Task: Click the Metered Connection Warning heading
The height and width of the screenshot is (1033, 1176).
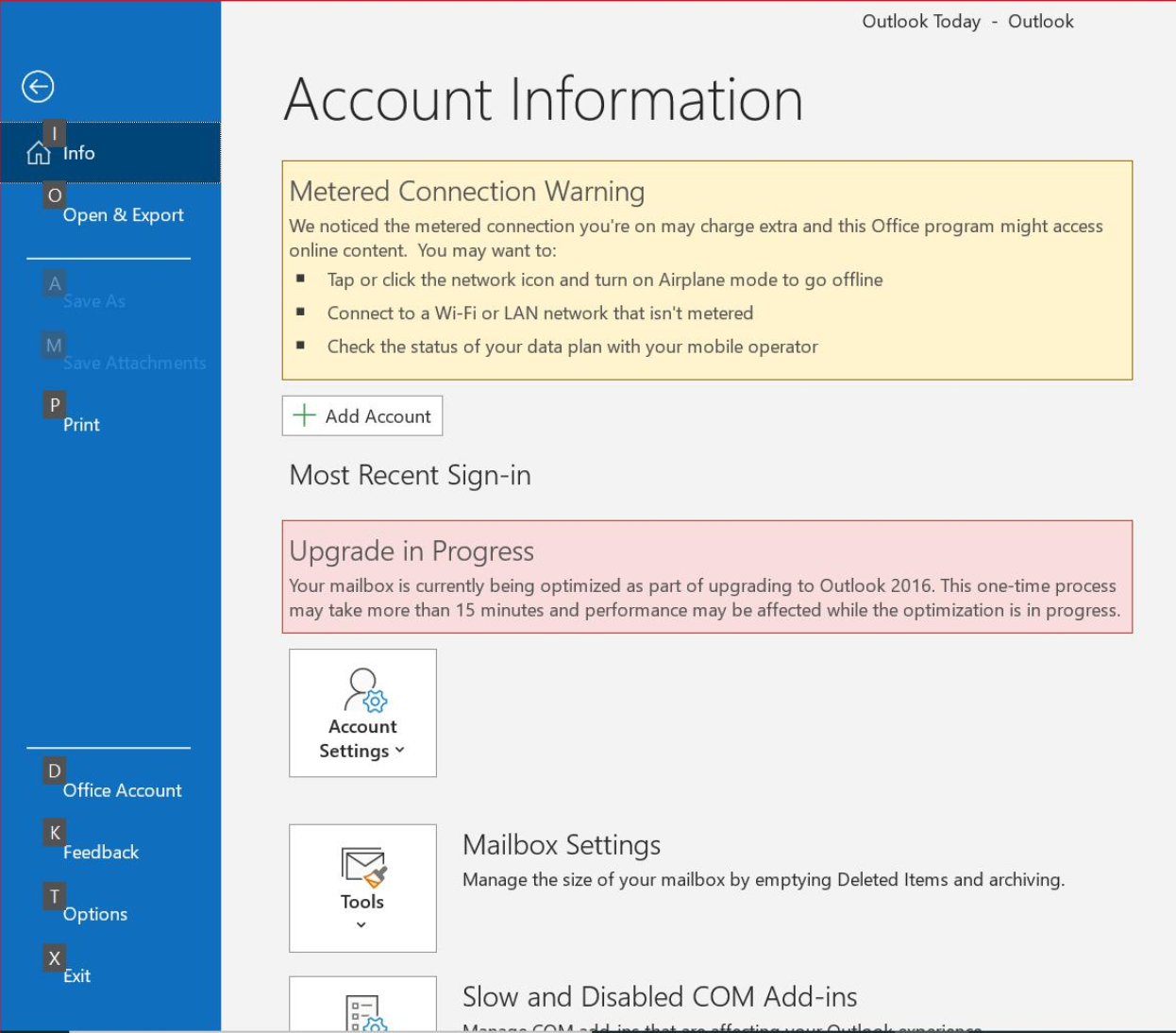Action: tap(467, 191)
